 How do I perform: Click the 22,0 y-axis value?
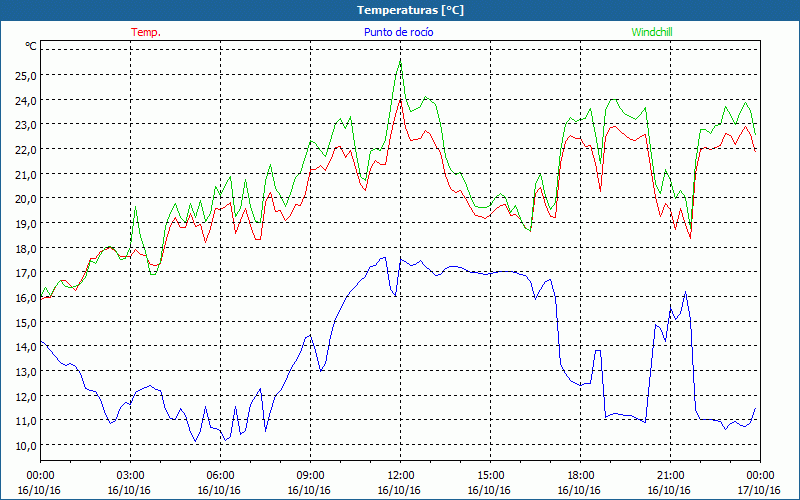26,149
